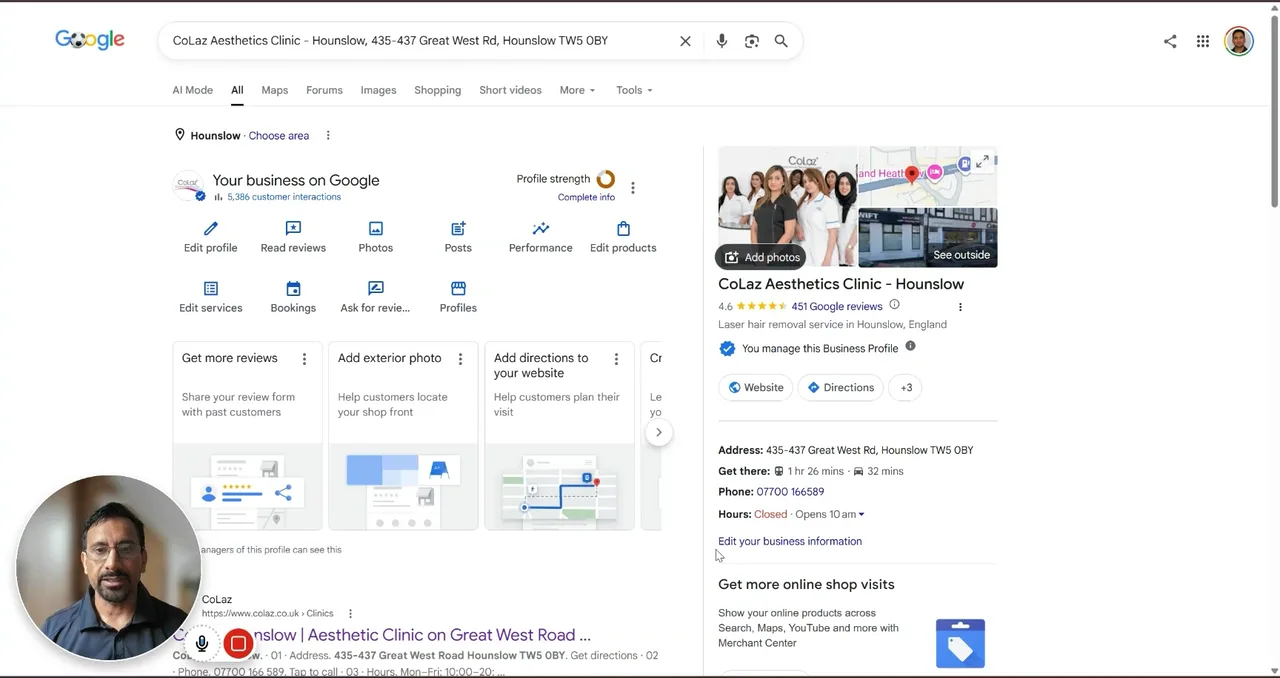Open menu on Add exterior photo card
The image size is (1280, 678).
click(460, 358)
